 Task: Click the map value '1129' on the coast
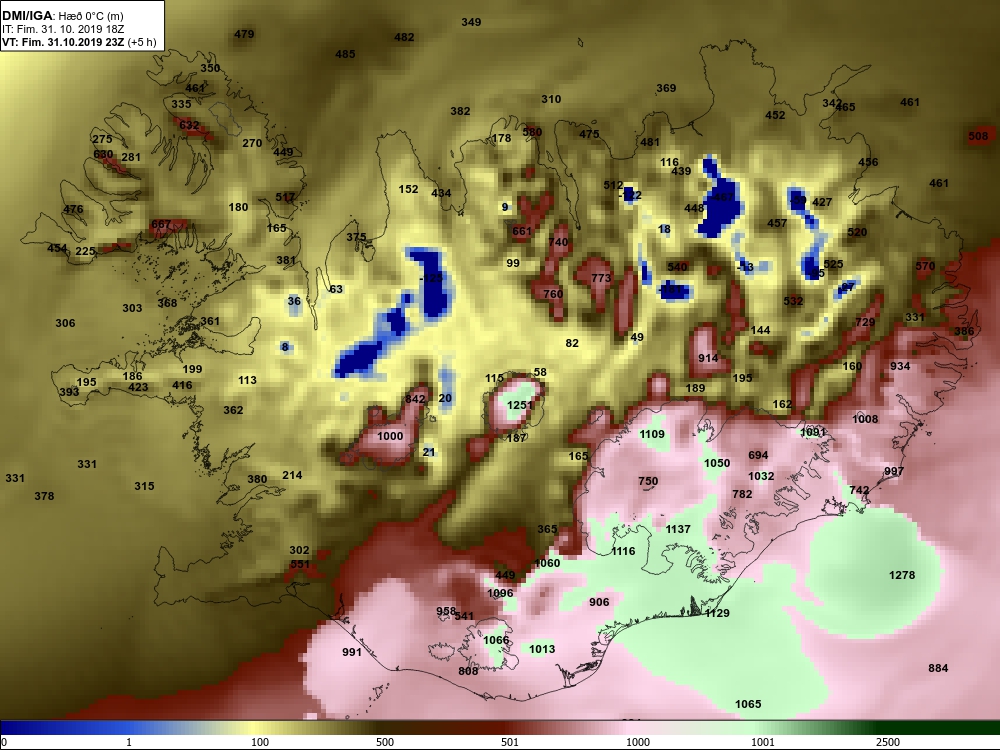717,613
